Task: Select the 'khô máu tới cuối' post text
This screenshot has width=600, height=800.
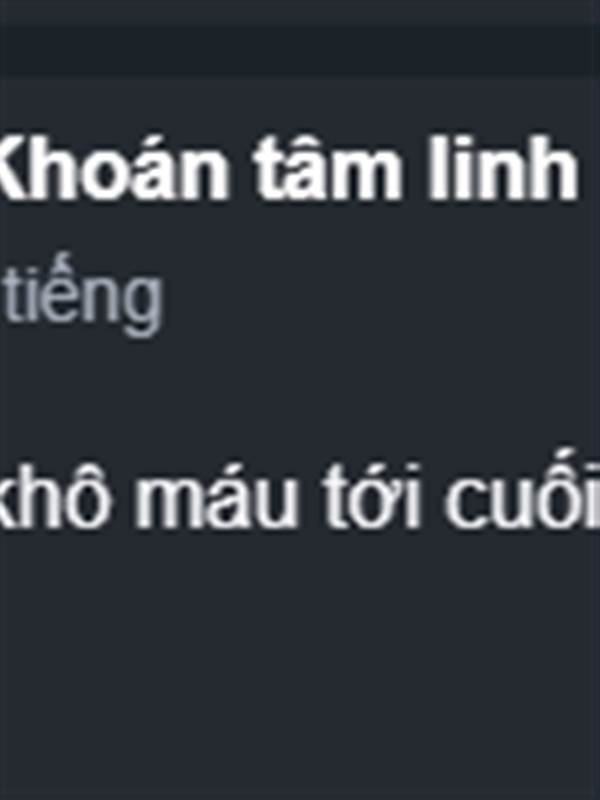Action: pos(300,492)
